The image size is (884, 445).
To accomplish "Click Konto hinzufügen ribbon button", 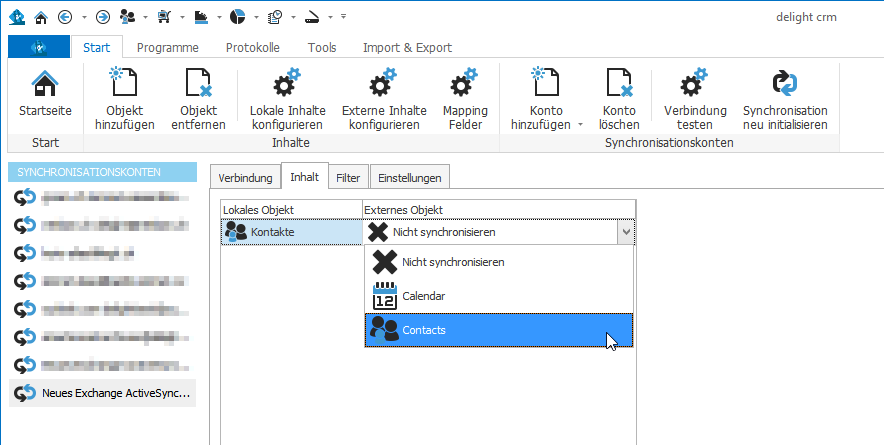I will tap(546, 99).
